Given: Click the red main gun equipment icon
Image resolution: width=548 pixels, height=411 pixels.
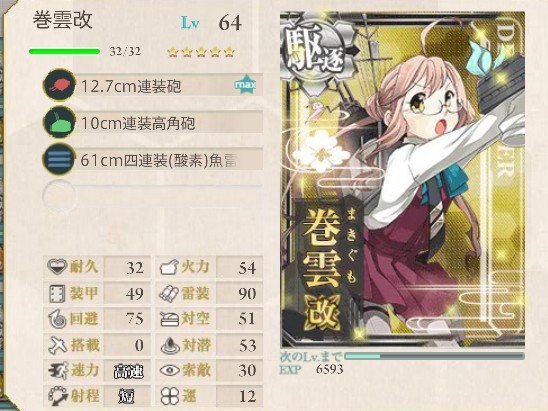Looking at the screenshot, I should coord(59,85).
